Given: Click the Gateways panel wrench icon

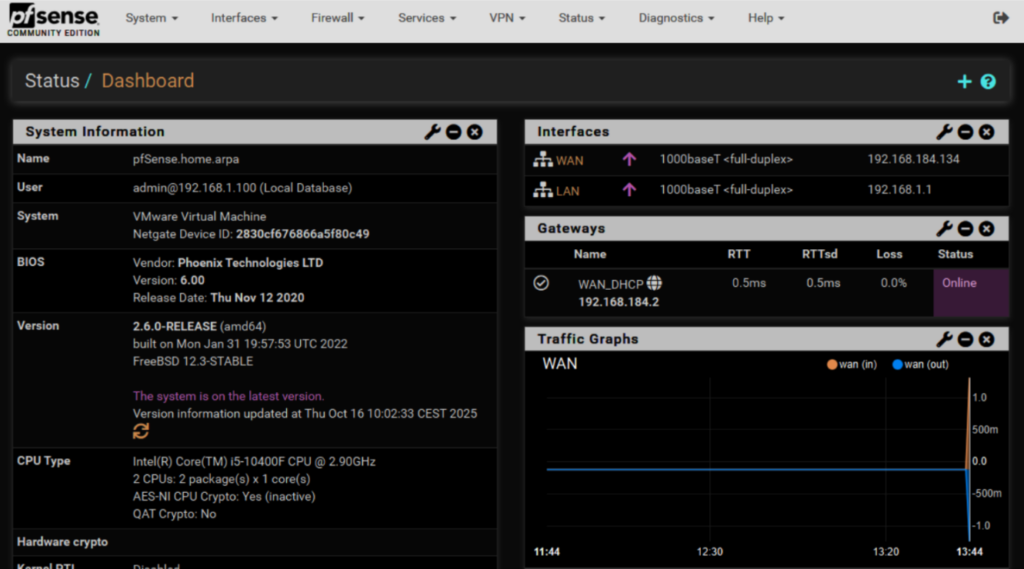Looking at the screenshot, I should pos(944,229).
